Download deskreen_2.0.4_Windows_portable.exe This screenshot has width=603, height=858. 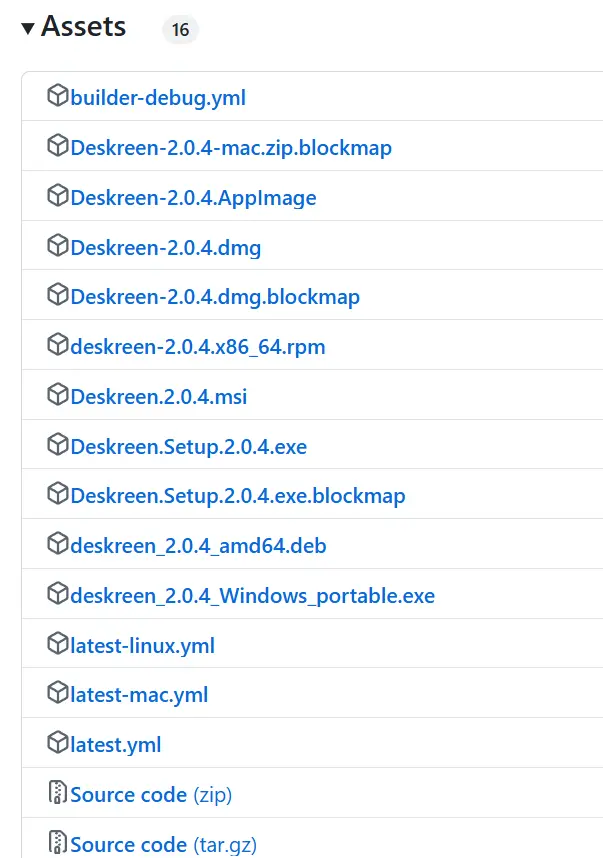click(x=253, y=596)
